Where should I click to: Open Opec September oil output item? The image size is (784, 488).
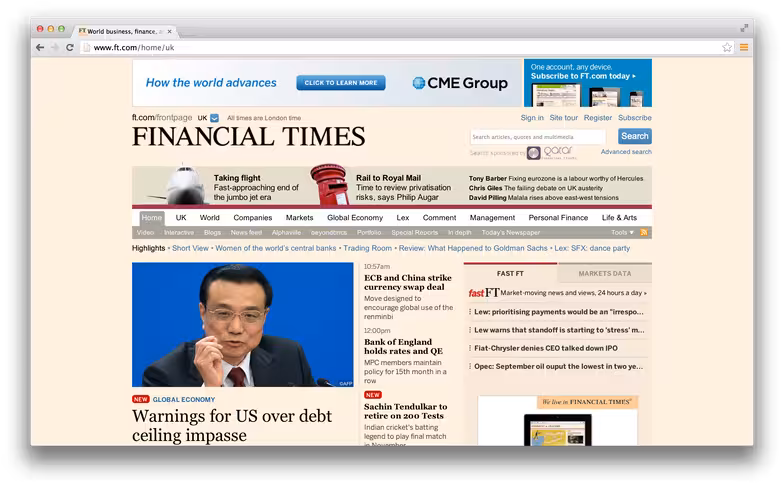pos(558,366)
